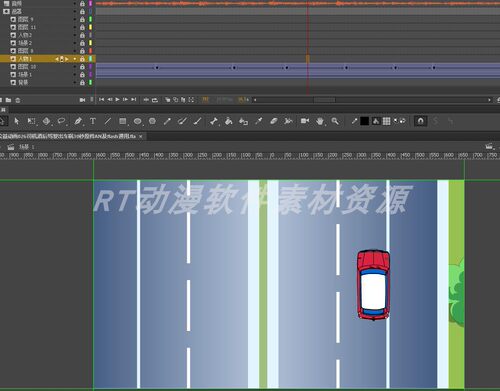Click the timeline scrollbar right arrow
The height and width of the screenshot is (391, 500).
pyautogui.click(x=489, y=100)
